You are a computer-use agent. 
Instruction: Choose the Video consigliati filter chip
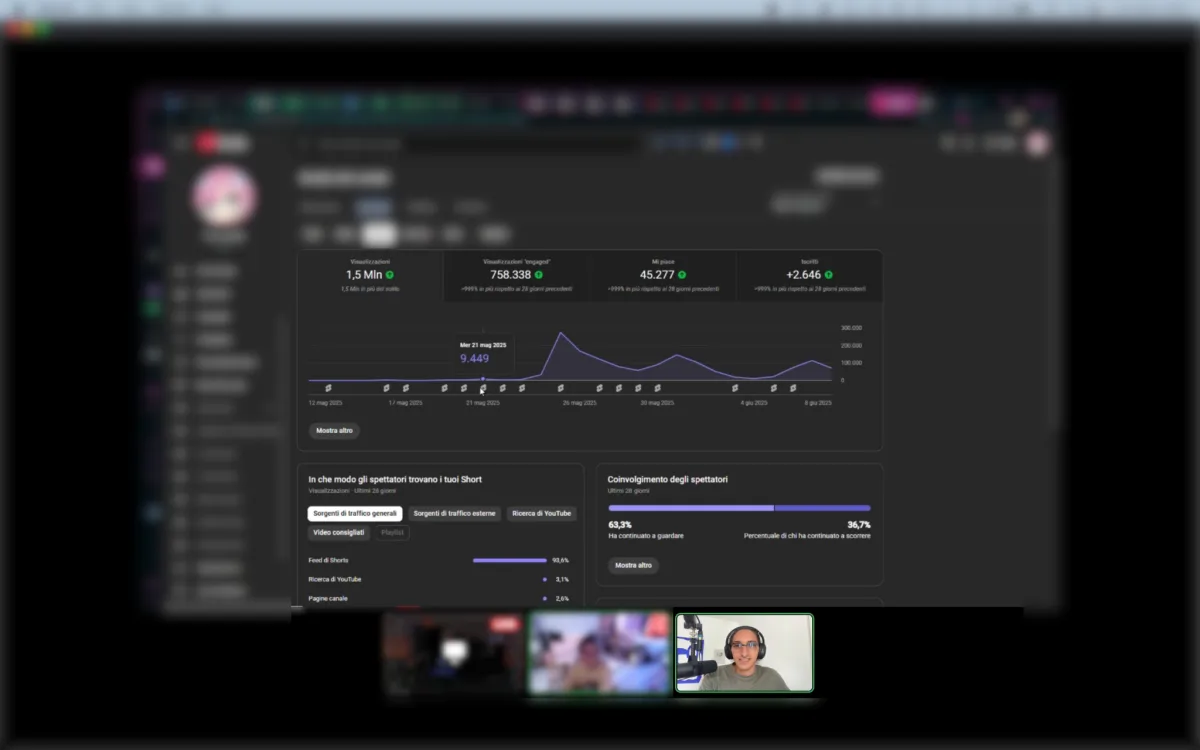(x=339, y=533)
